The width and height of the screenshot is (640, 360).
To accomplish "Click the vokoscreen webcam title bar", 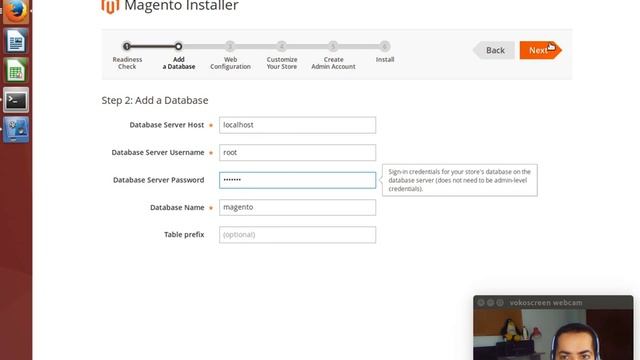I will coord(553,302).
